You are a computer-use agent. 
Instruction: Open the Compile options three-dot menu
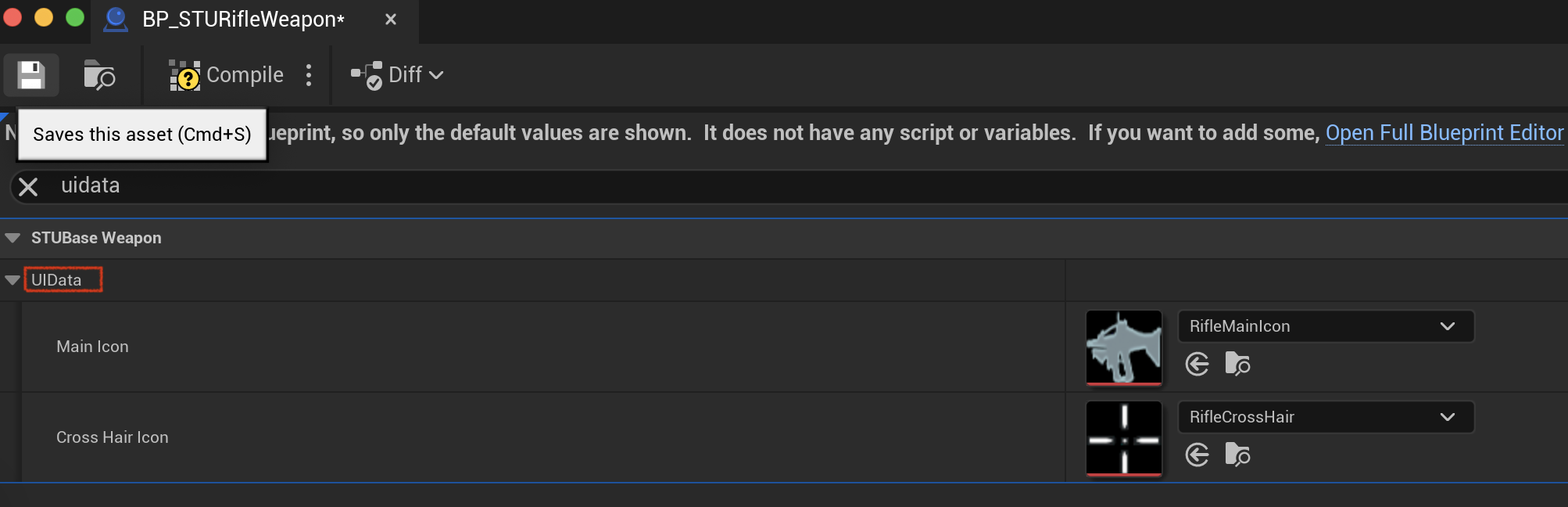(x=309, y=75)
